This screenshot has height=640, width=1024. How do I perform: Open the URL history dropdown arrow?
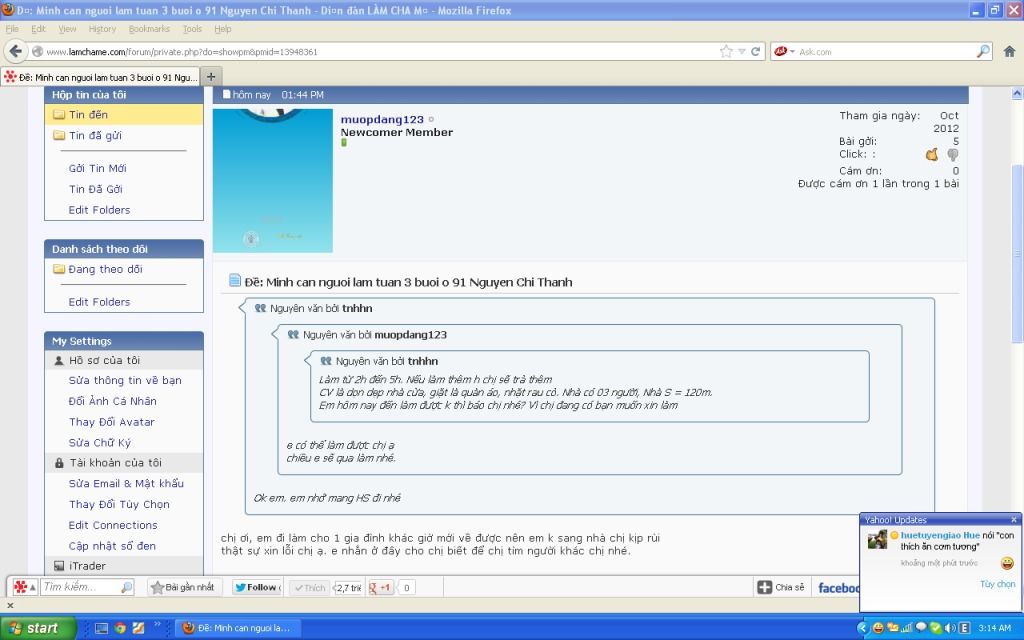click(x=741, y=51)
